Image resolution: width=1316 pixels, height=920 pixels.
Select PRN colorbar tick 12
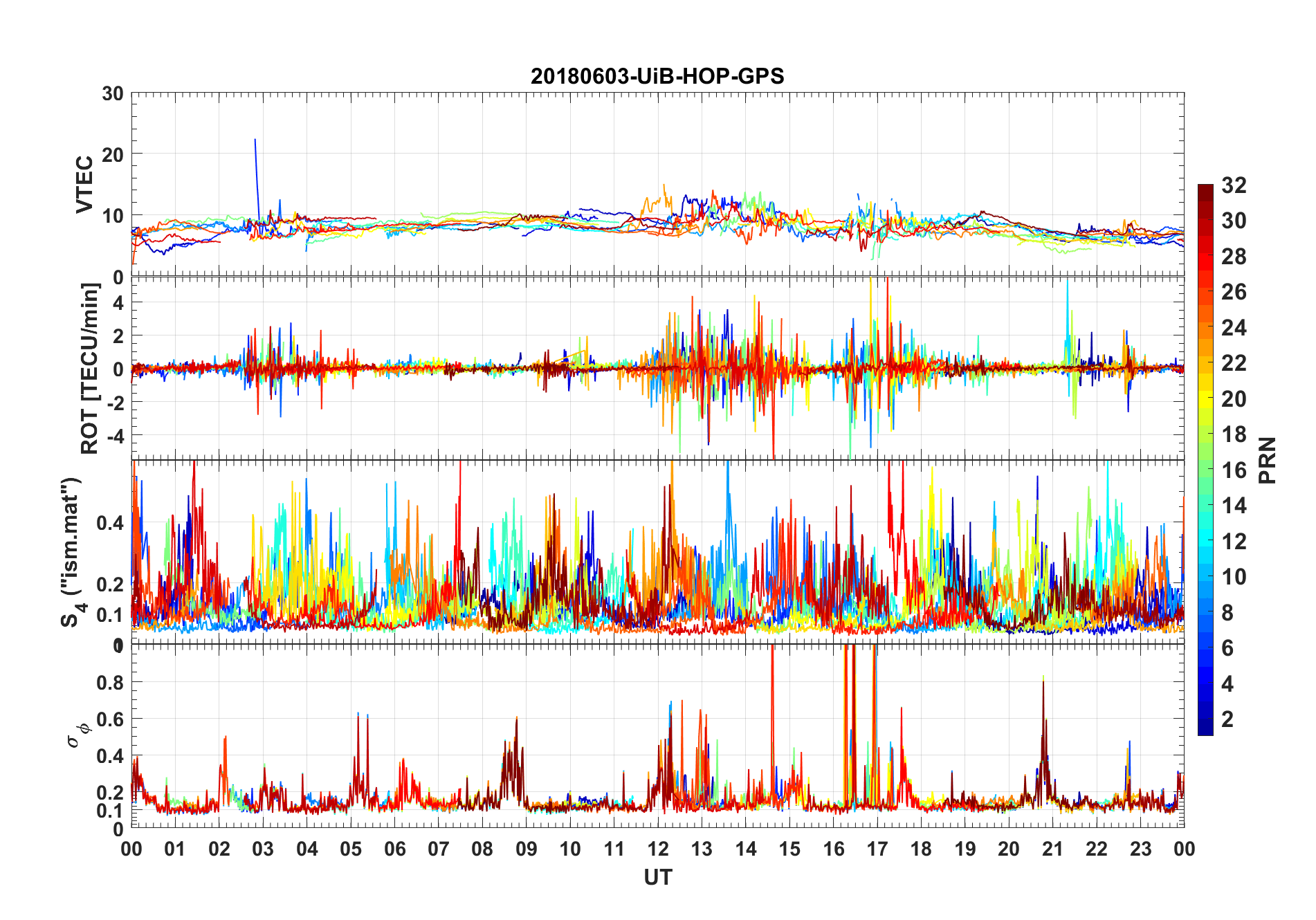tap(1234, 541)
